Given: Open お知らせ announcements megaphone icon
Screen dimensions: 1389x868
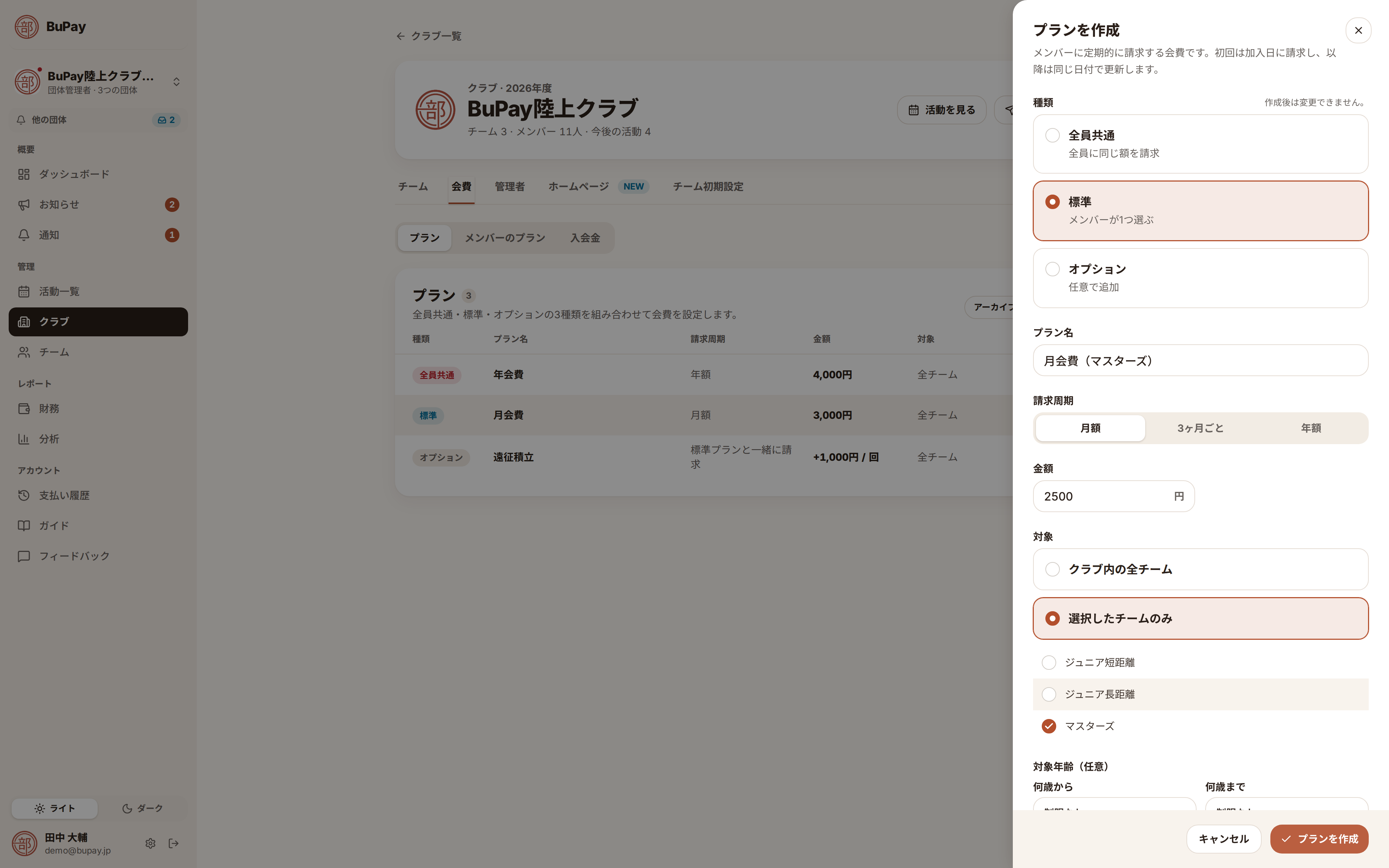Looking at the screenshot, I should (24, 204).
